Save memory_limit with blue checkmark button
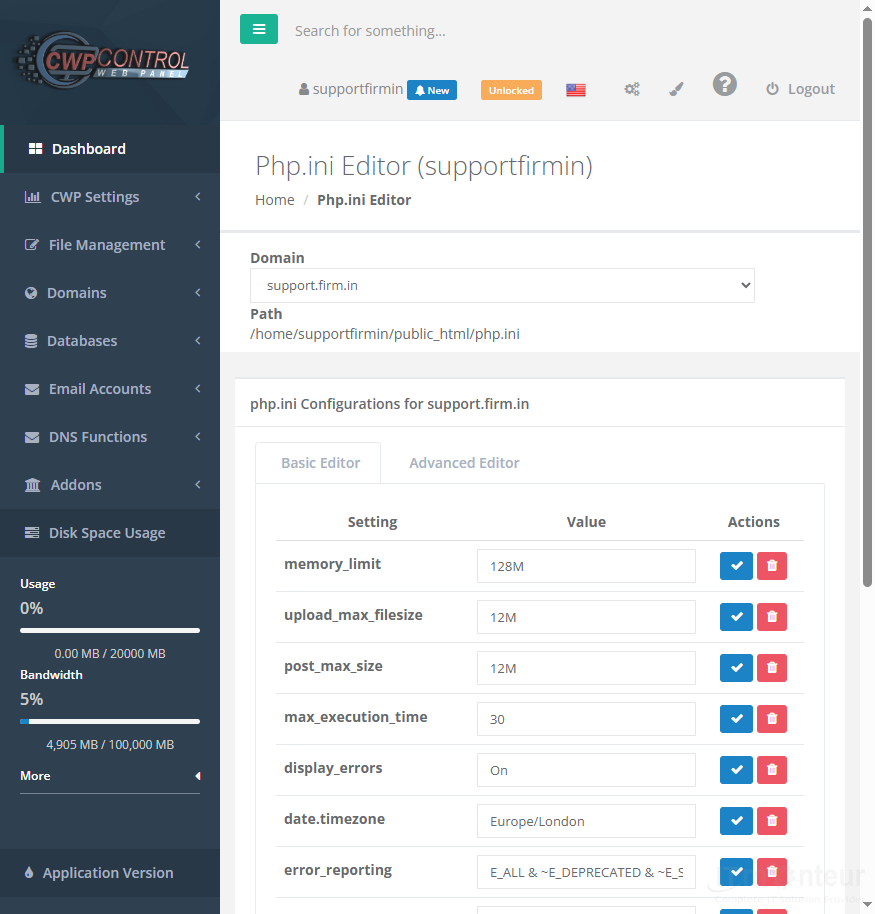 pyautogui.click(x=736, y=566)
